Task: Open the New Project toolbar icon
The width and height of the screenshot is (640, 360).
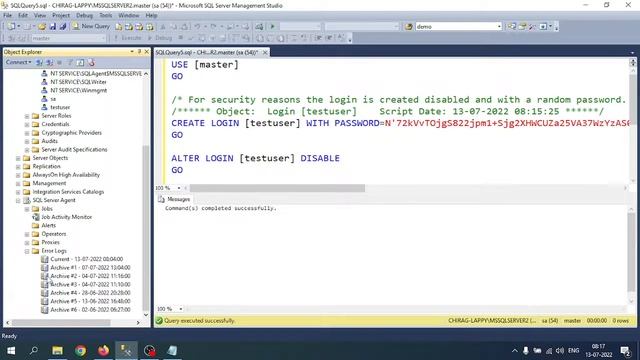Action: (x=11, y=27)
